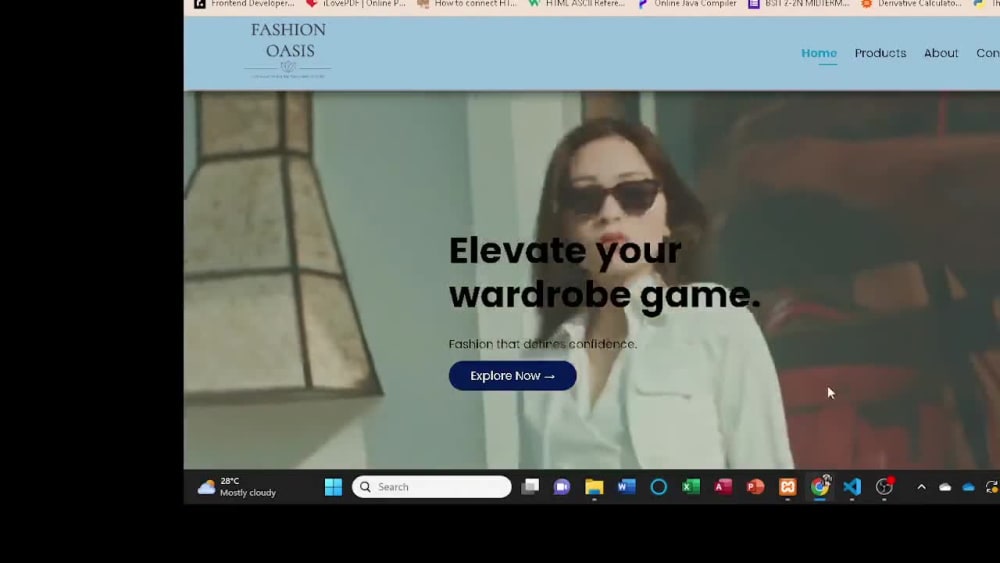Open OBS Studio from the taskbar
The image size is (1000, 563).
pyautogui.click(x=885, y=487)
